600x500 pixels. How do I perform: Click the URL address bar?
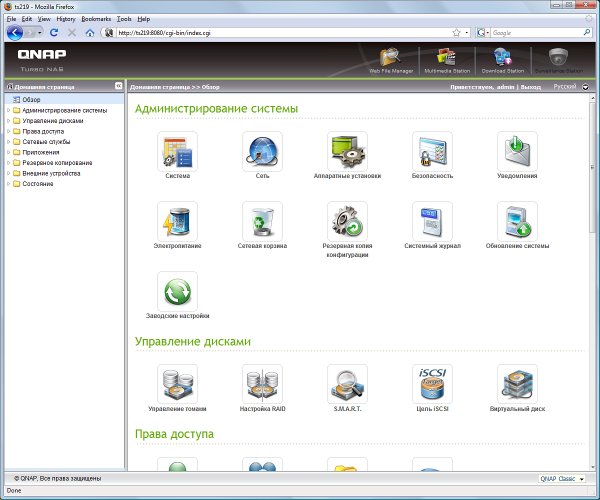[x=283, y=33]
